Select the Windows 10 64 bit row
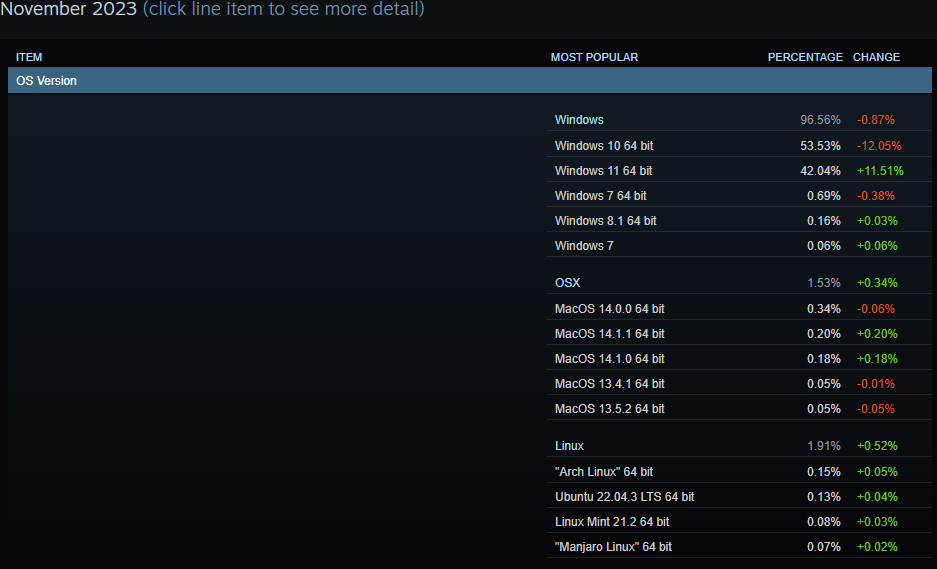This screenshot has height=569, width=937. click(604, 146)
